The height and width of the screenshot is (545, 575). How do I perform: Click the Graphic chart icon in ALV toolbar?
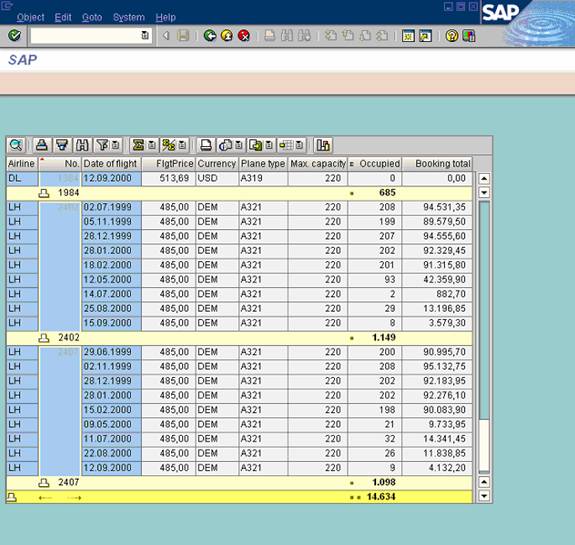point(323,145)
